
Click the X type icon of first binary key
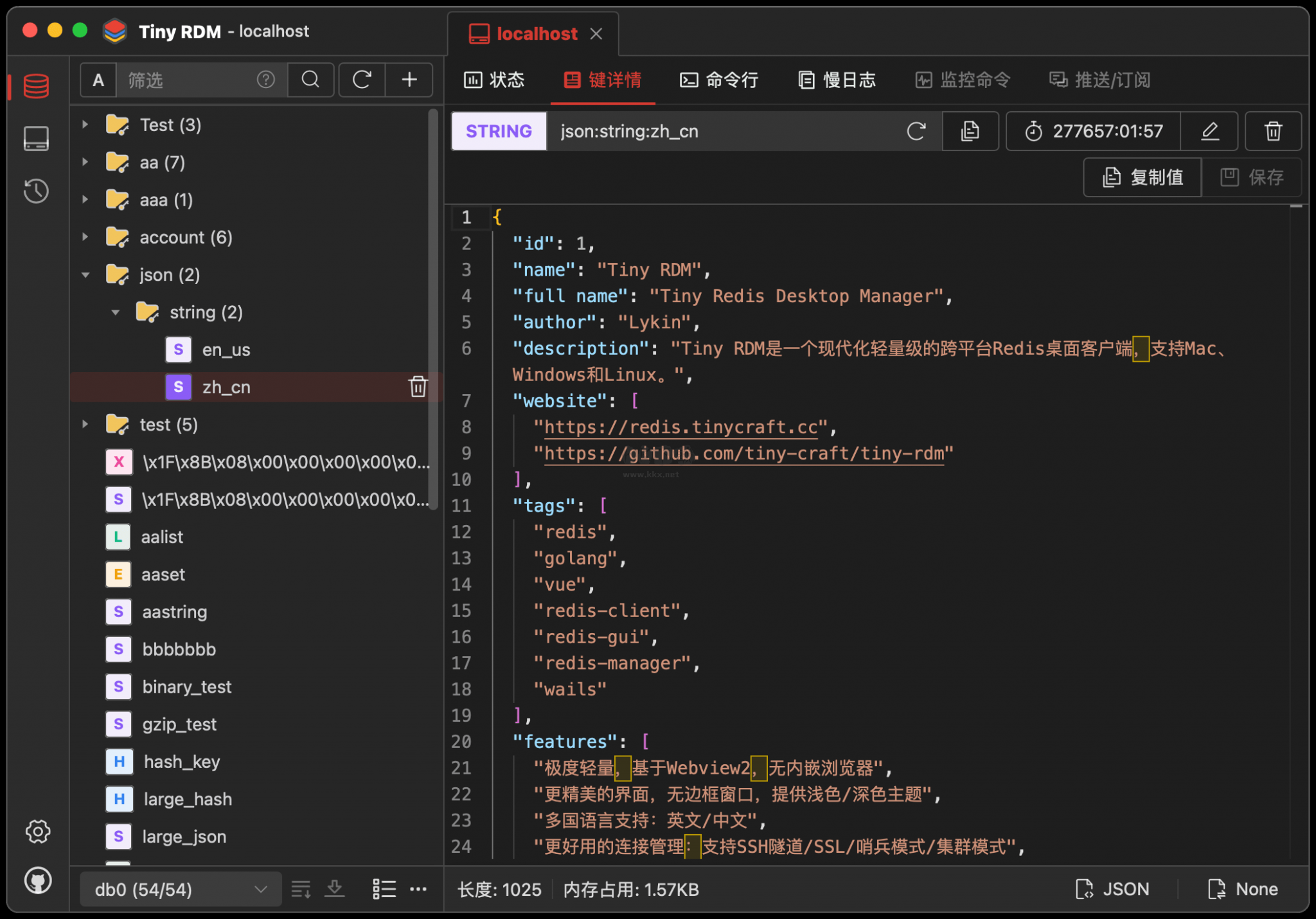coord(119,462)
